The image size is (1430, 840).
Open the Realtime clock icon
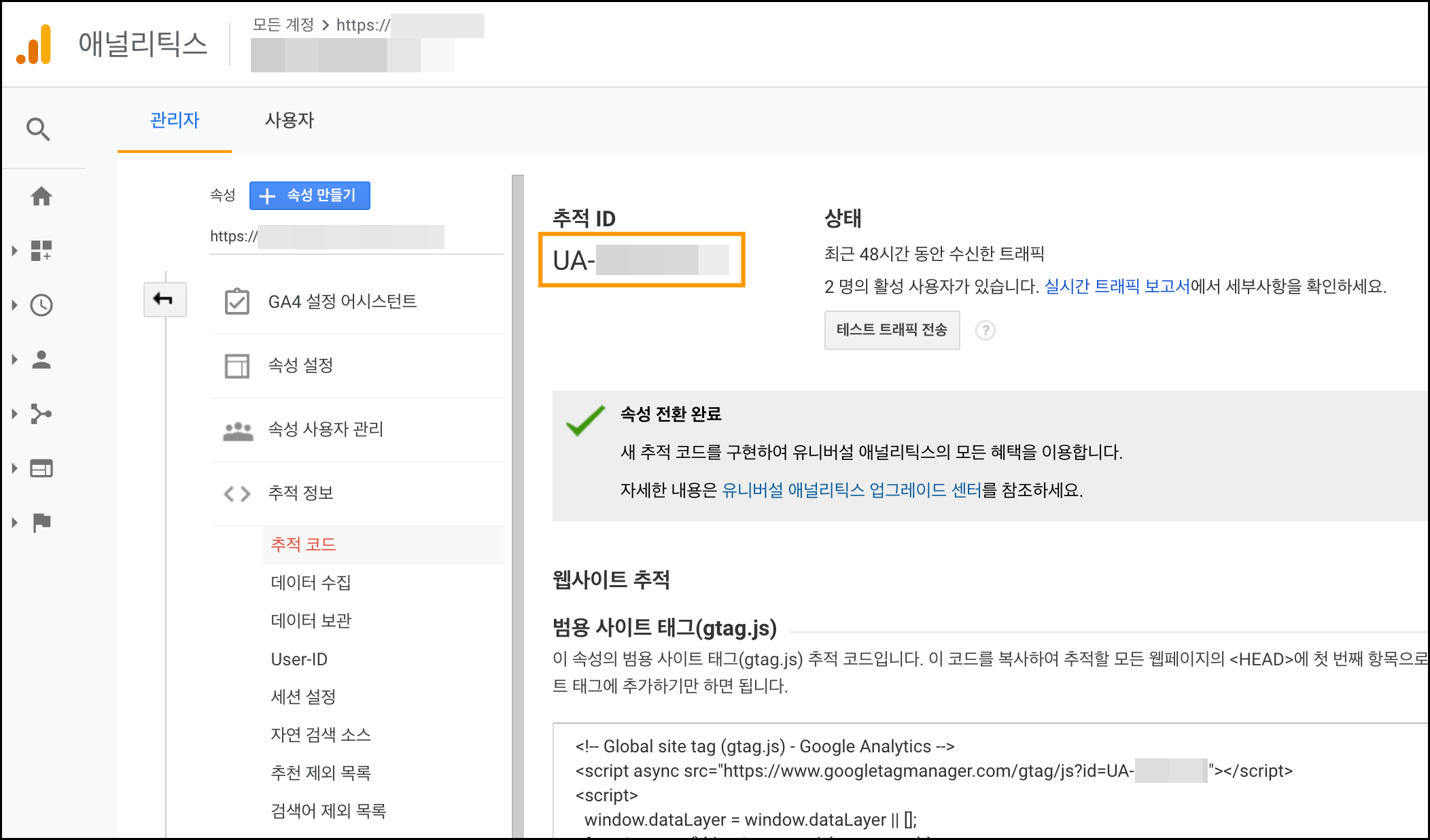coord(41,305)
